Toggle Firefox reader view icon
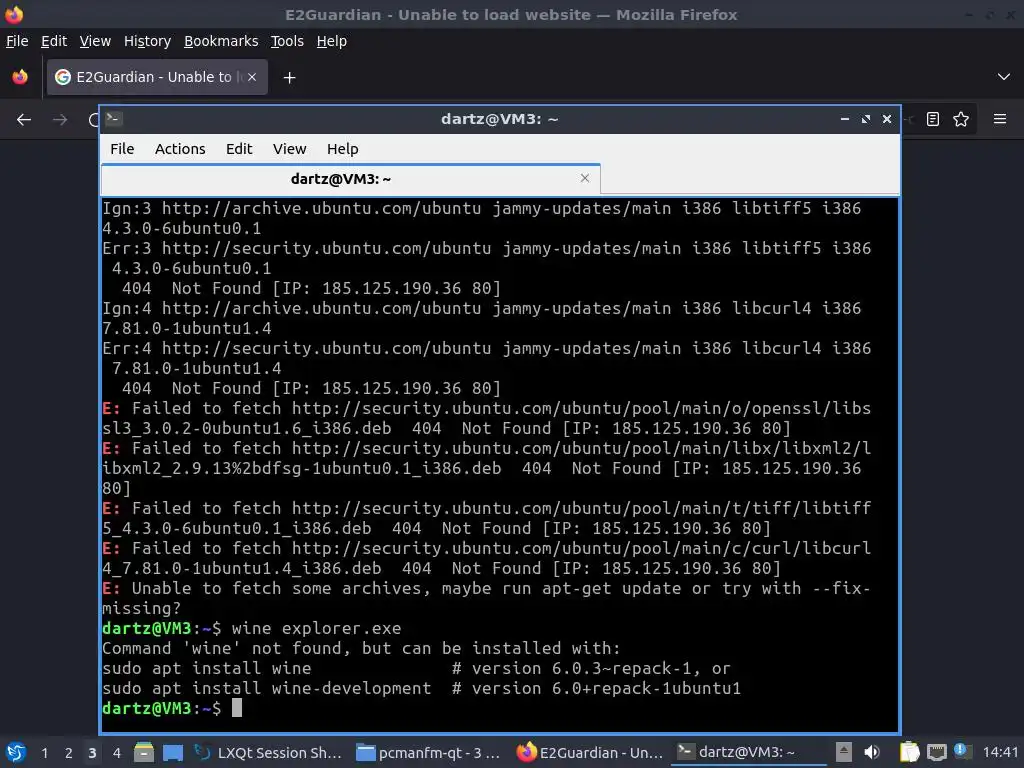 (933, 119)
